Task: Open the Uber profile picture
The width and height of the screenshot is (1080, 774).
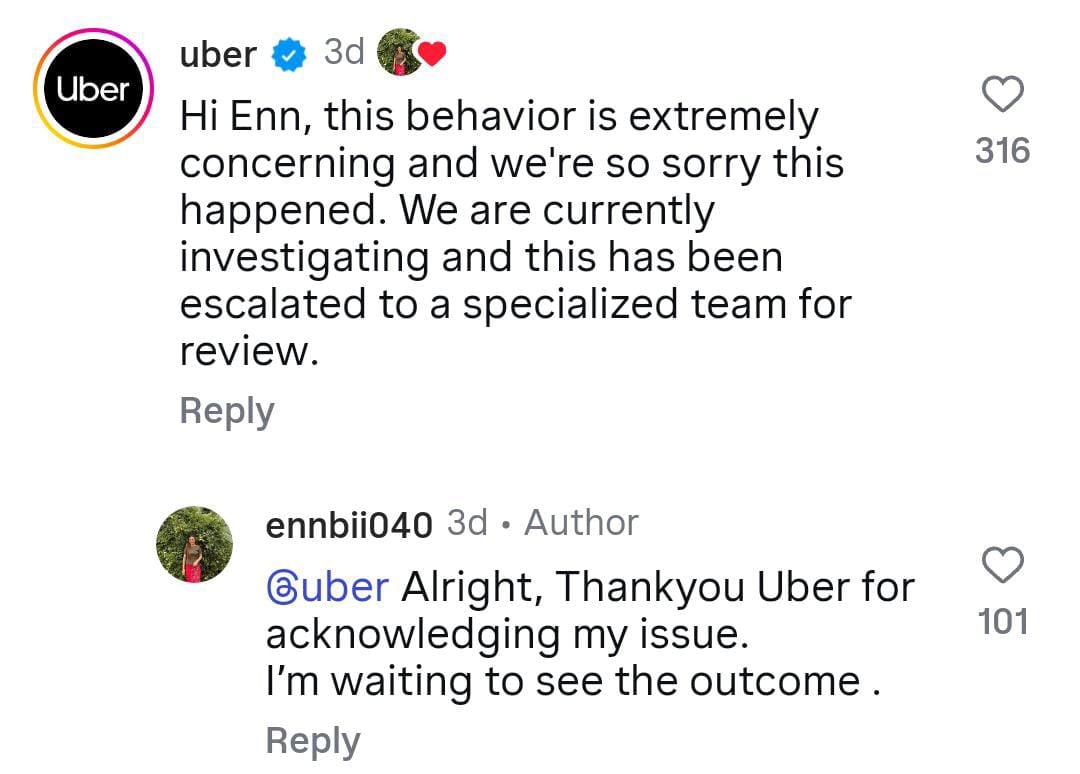Action: coord(90,90)
